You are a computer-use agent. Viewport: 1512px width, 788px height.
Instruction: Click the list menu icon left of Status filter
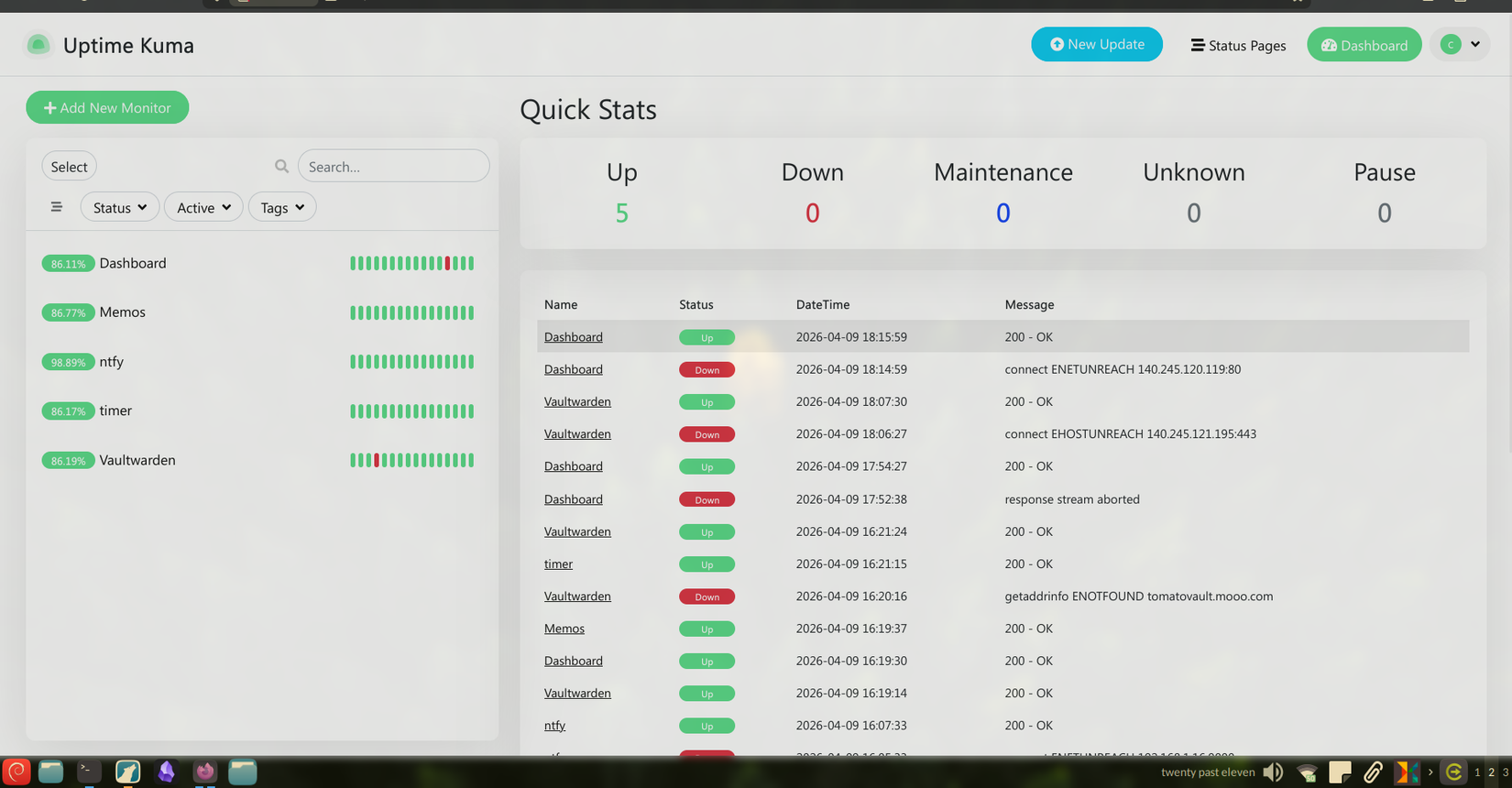tap(57, 207)
